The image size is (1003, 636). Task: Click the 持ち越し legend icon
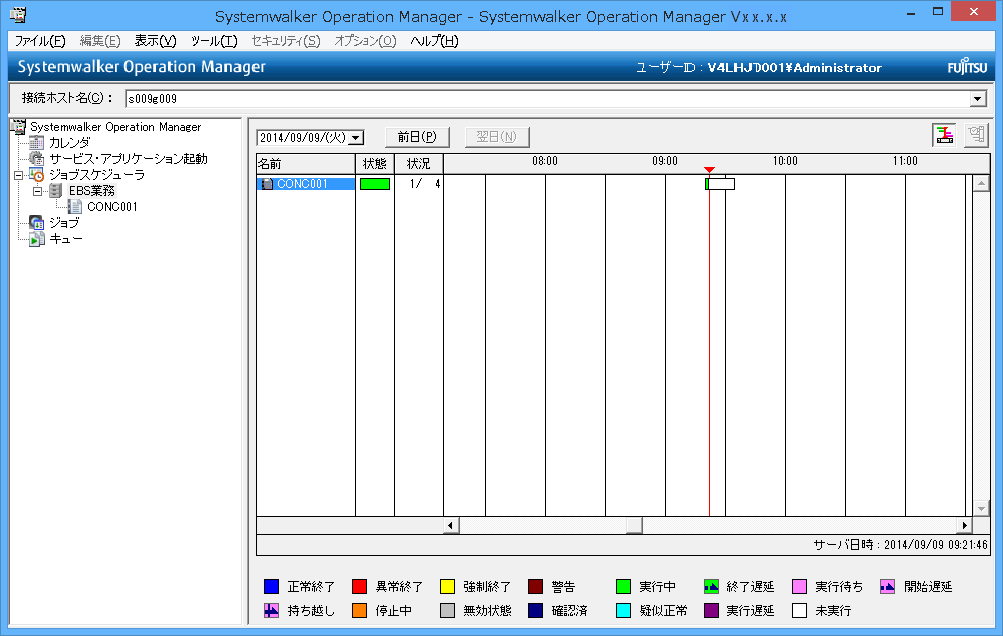(271, 610)
